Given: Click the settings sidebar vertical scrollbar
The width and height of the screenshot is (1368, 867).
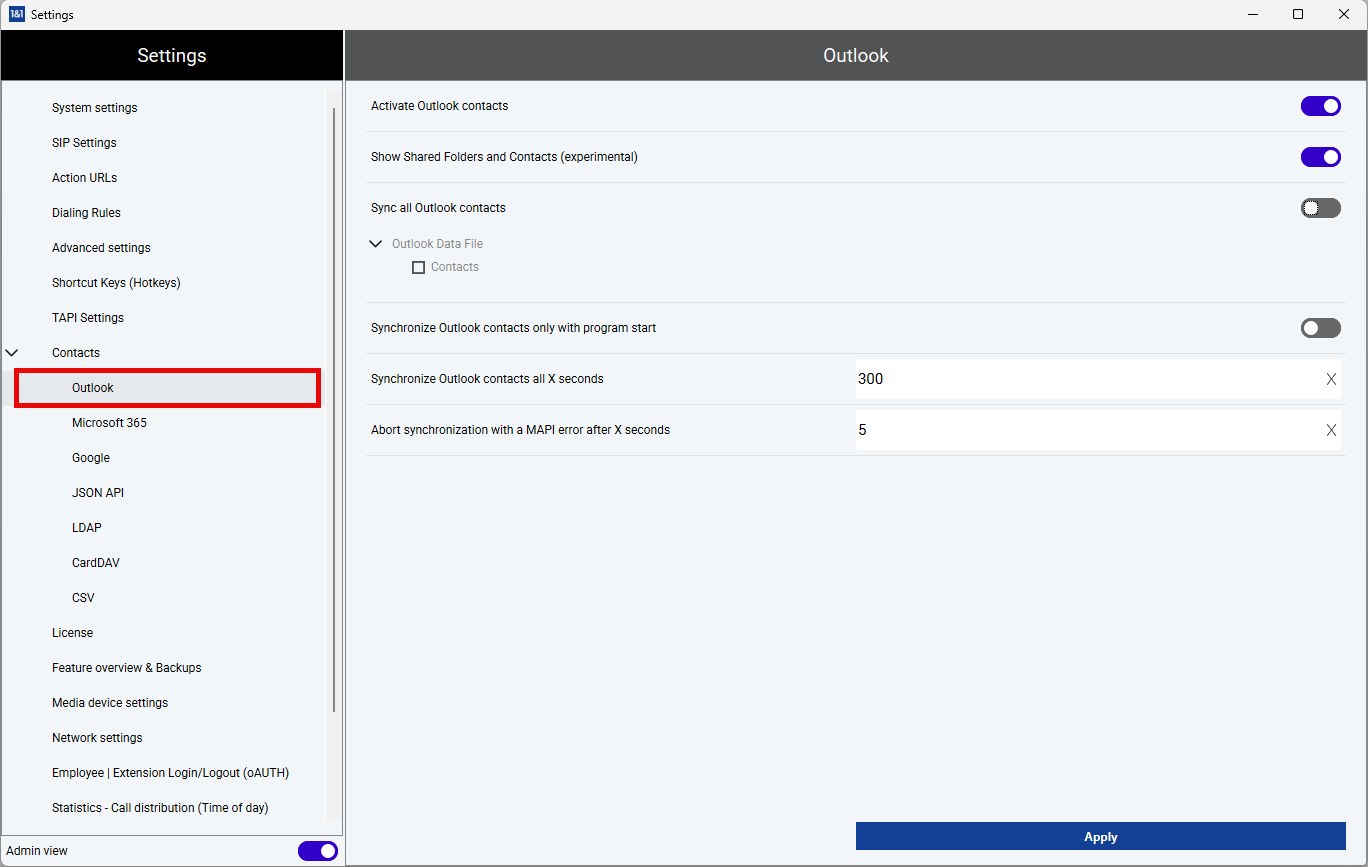Looking at the screenshot, I should (334, 400).
